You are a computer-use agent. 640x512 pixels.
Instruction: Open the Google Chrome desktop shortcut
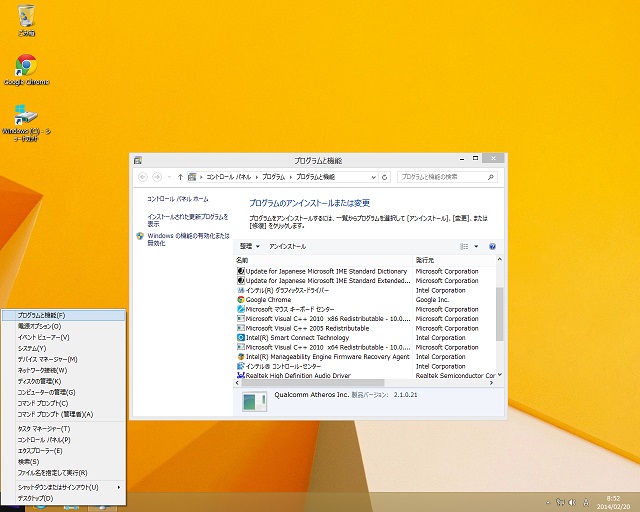pos(26,67)
